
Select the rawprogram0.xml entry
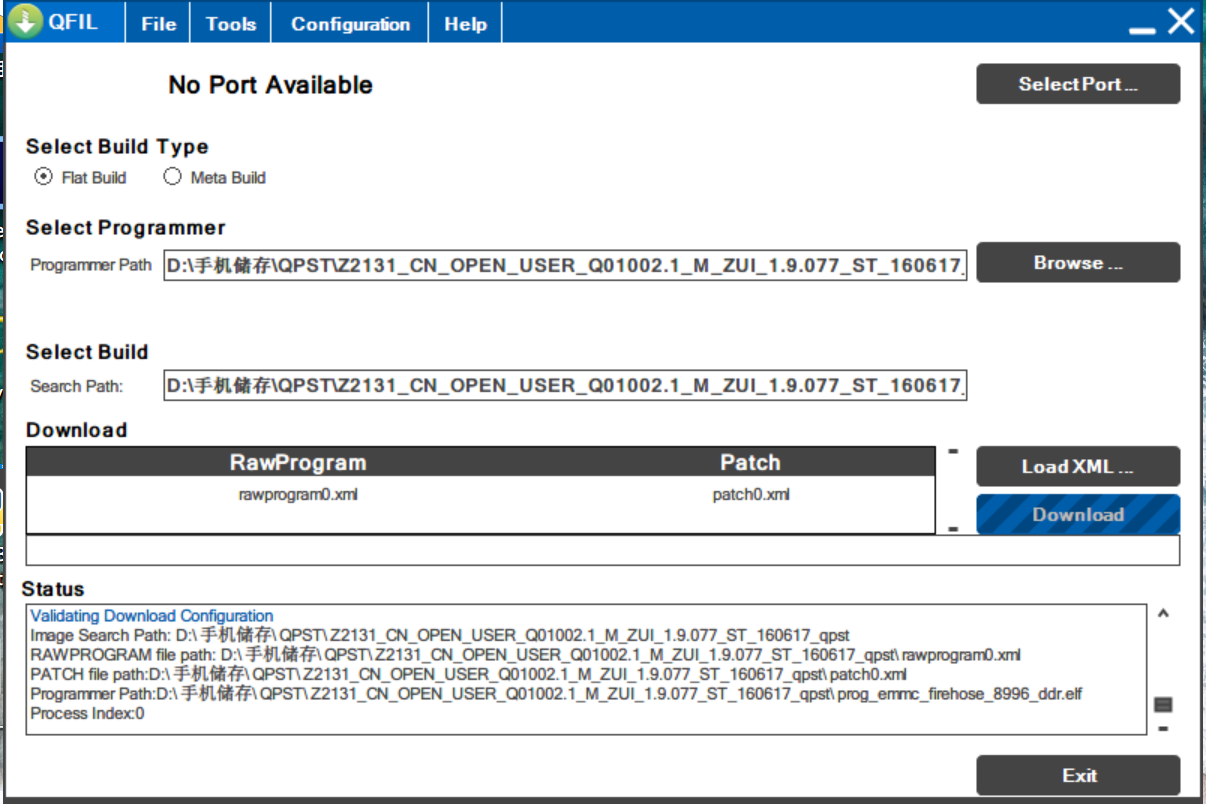(x=298, y=494)
